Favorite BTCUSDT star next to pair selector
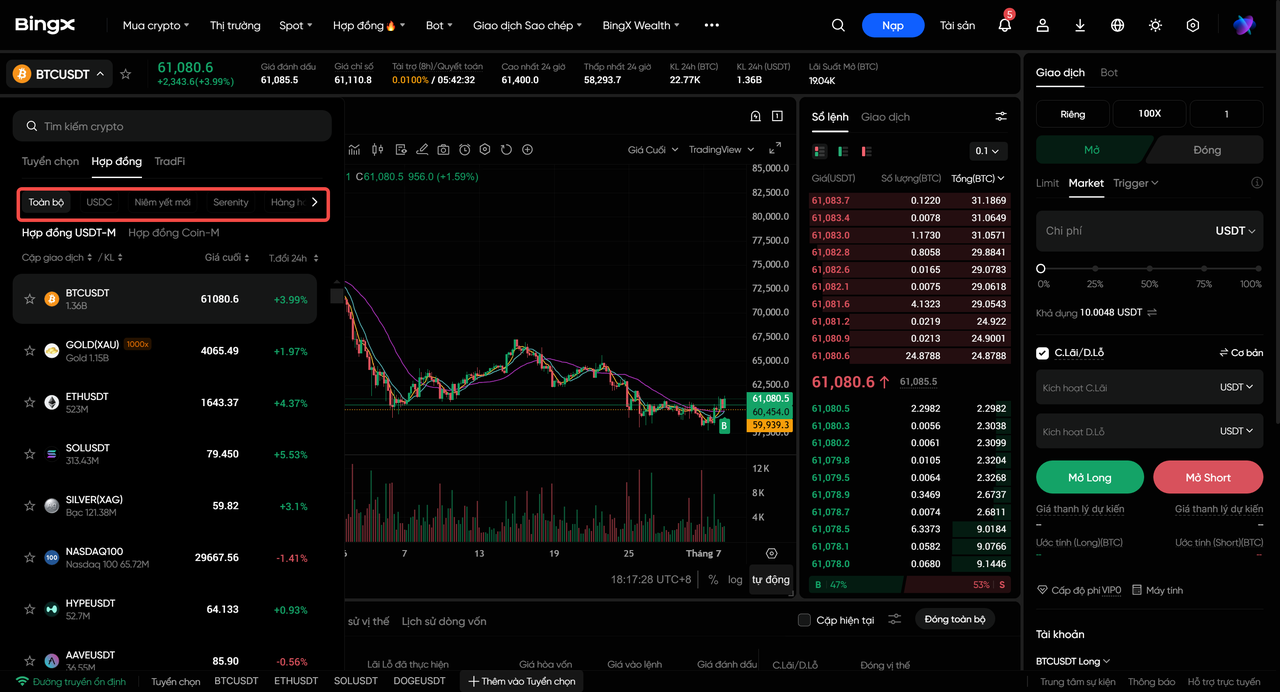 (126, 74)
